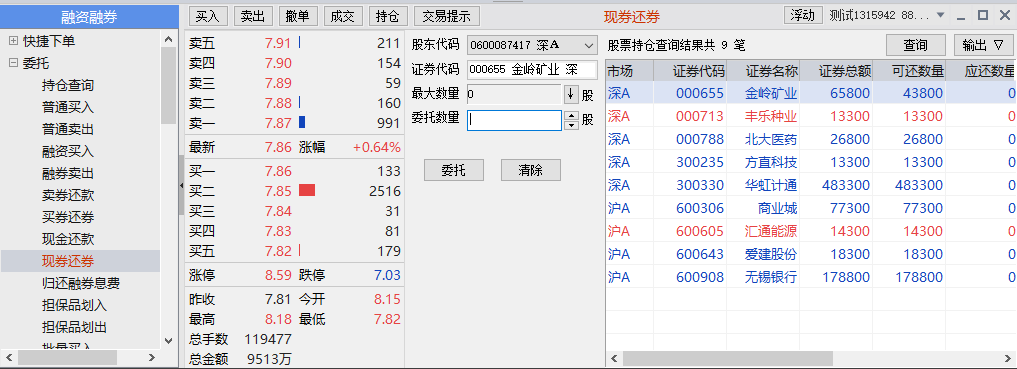This screenshot has height=369, width=1017.
Task: Click the 买五 price 7.82
Action: 278,251
